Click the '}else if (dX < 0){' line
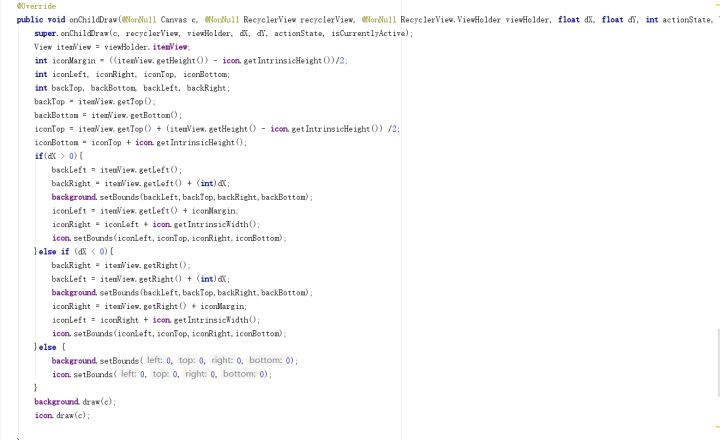720x440 pixels. pos(74,252)
